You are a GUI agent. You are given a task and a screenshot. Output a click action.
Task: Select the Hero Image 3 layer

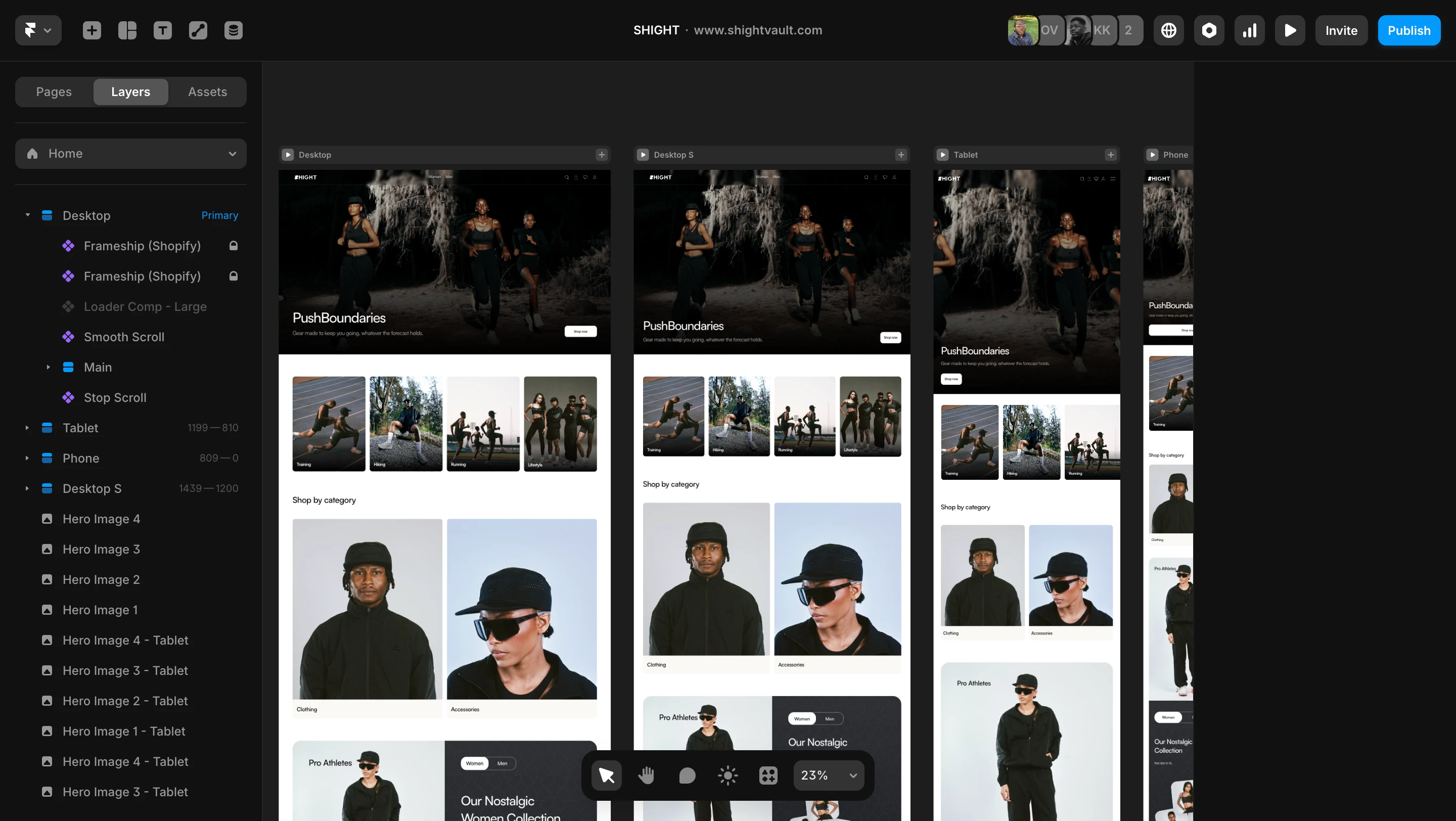pos(130,549)
